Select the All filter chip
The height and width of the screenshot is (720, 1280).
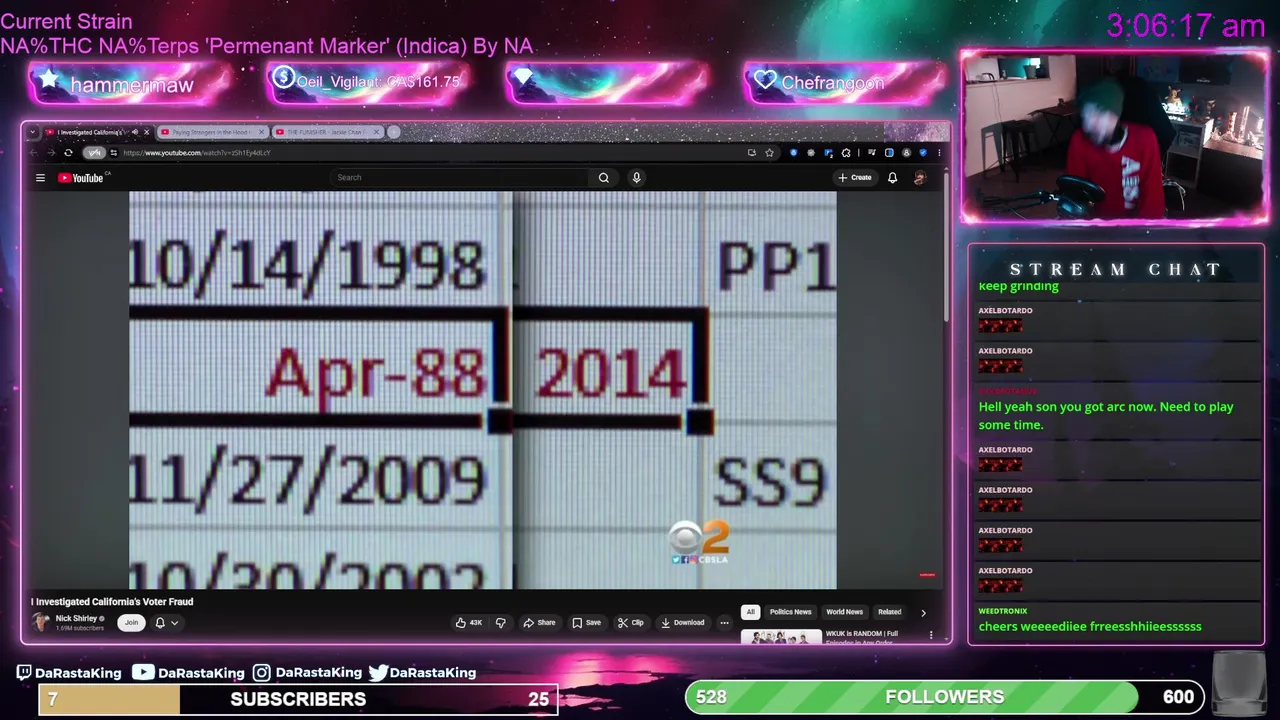click(x=750, y=612)
